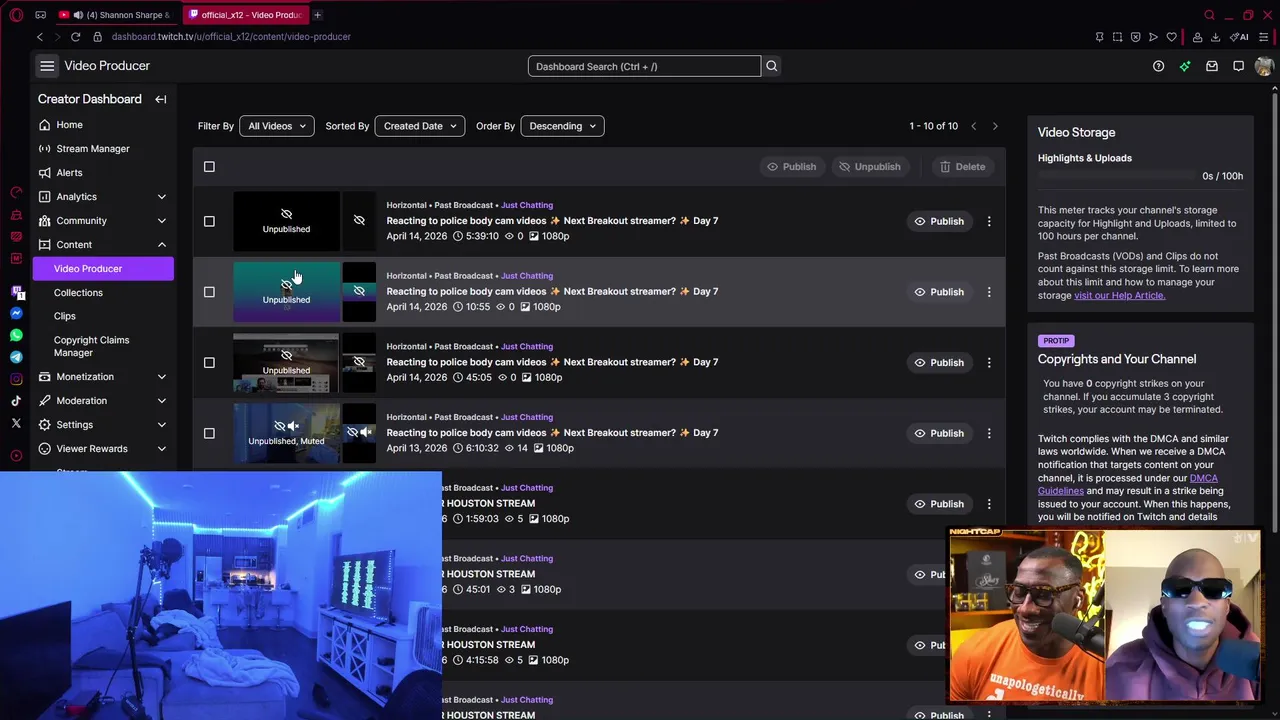Image resolution: width=1280 pixels, height=720 pixels.
Task: Open the Filter By All Videos dropdown
Action: tap(277, 126)
